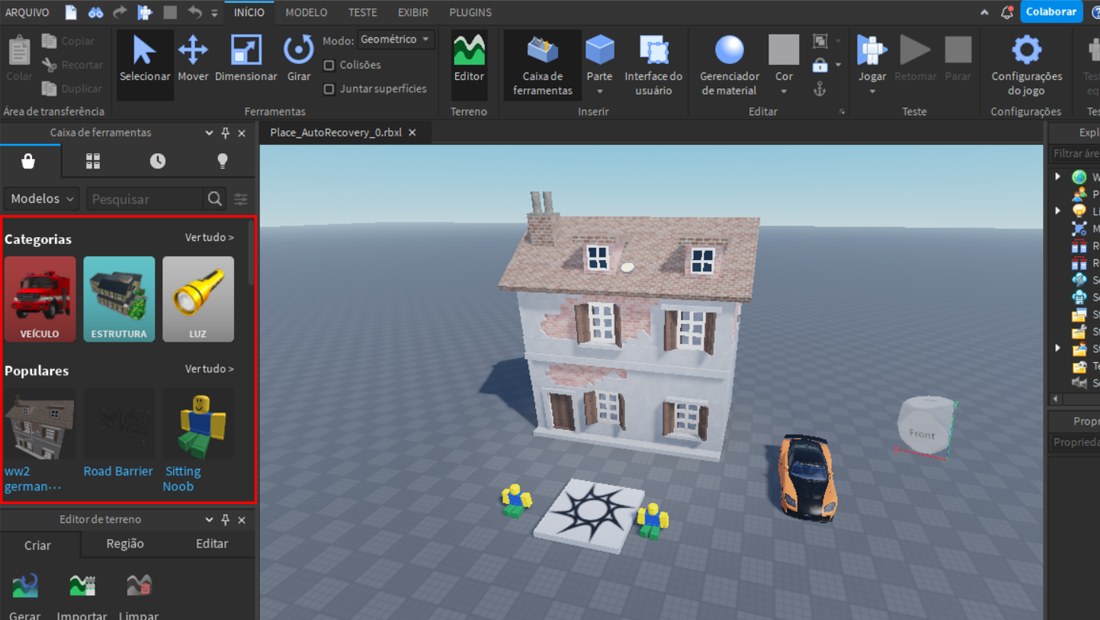Toggle the anchor tool icon
Screen dimensions: 1100x620
(x=819, y=89)
